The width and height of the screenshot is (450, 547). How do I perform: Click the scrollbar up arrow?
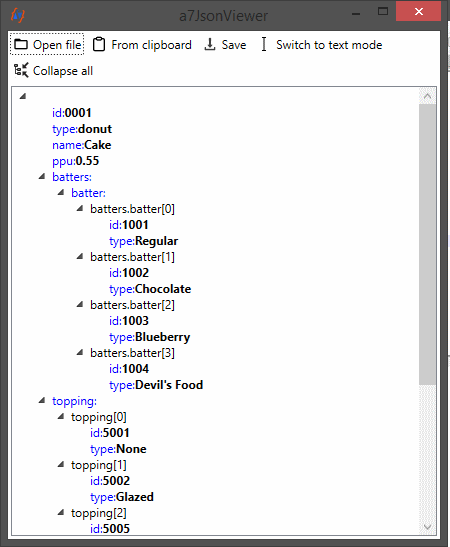coord(427,96)
